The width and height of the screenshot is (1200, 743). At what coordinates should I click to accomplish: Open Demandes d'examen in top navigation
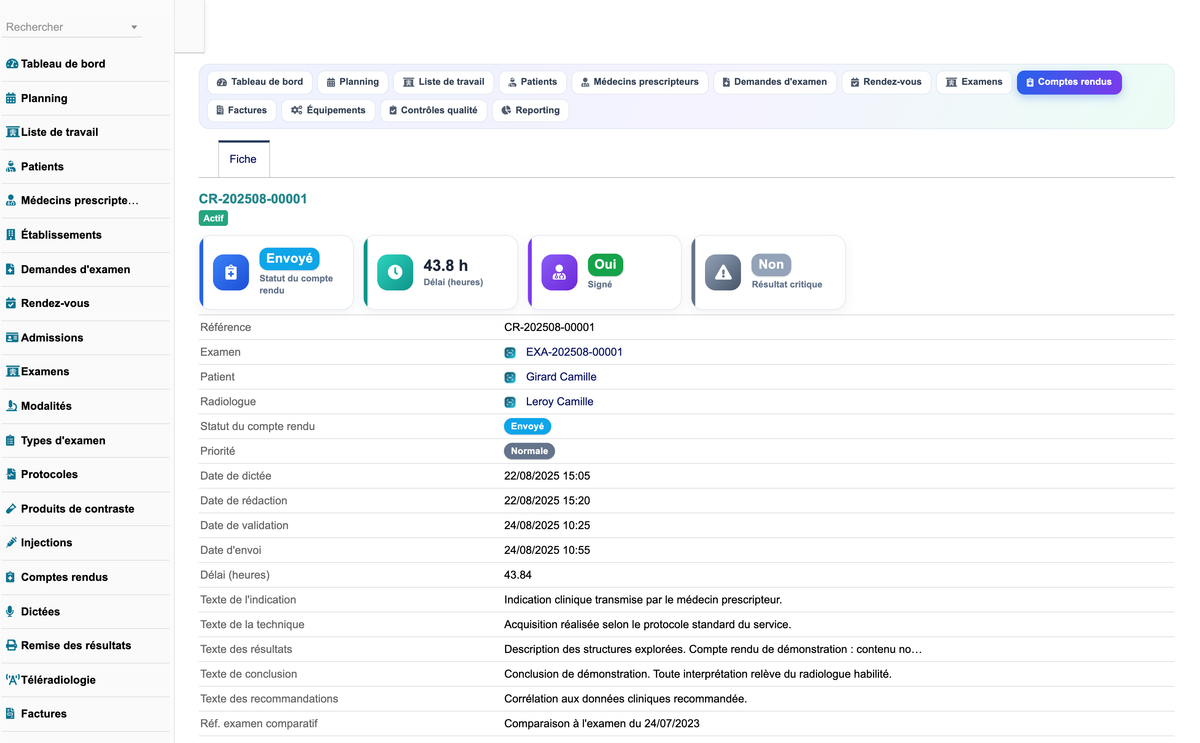pos(775,82)
